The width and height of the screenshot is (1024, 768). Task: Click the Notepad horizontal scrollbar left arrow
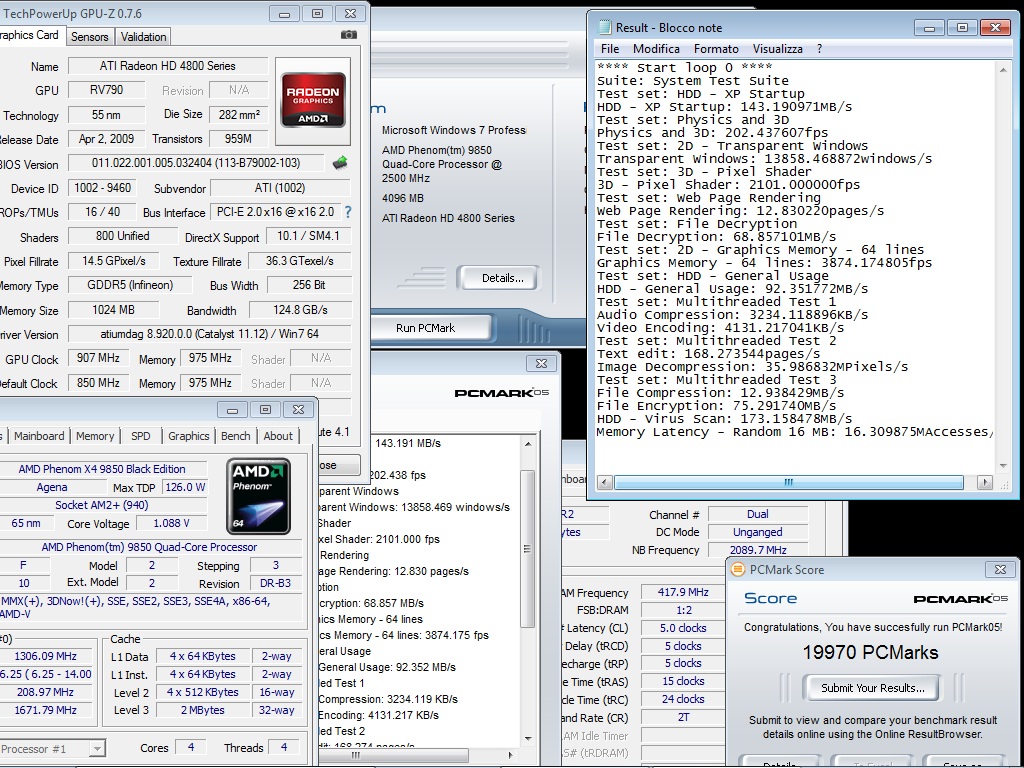click(x=605, y=483)
